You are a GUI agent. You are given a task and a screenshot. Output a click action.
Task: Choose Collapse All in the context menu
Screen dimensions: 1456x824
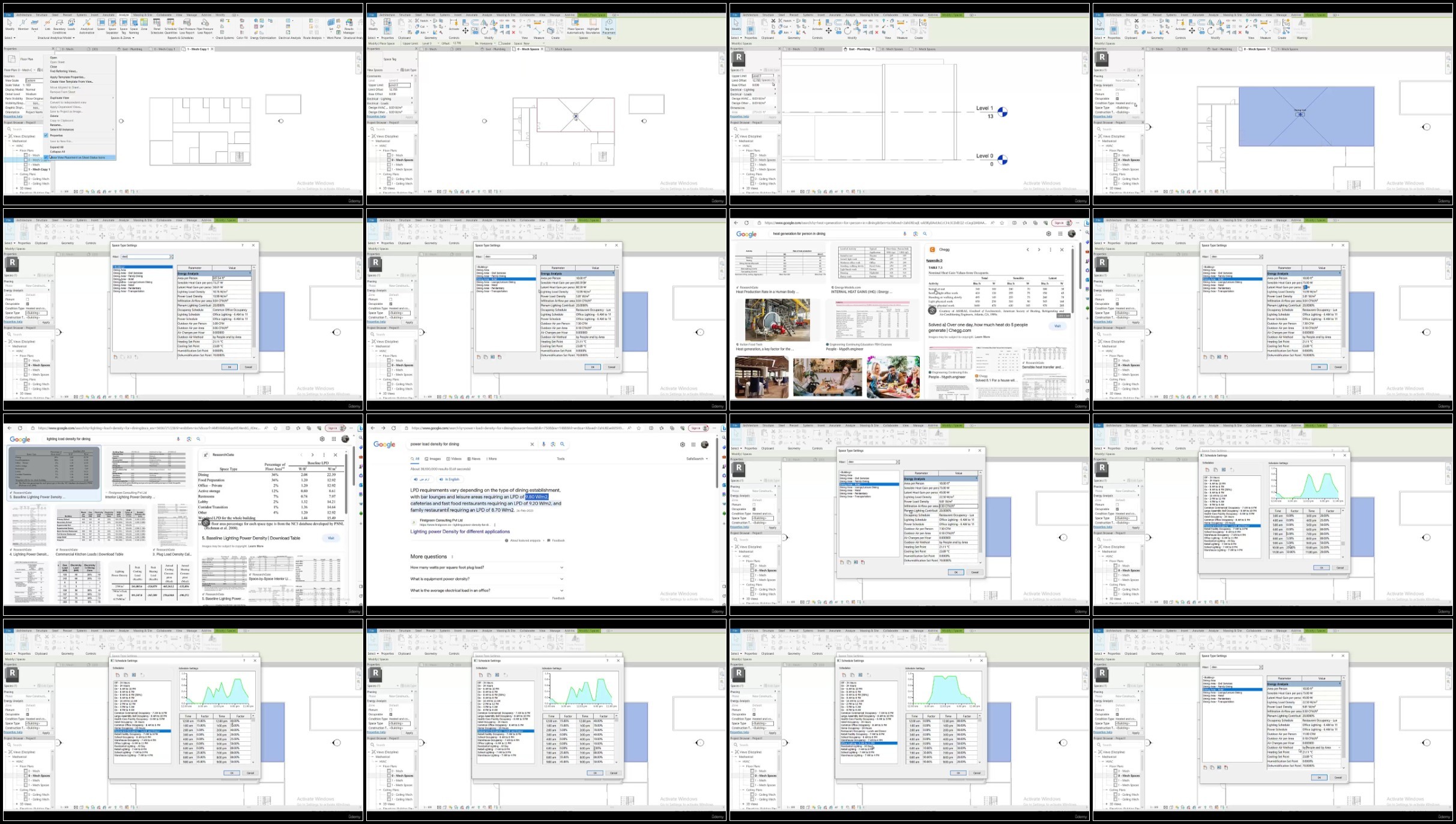[x=58, y=152]
